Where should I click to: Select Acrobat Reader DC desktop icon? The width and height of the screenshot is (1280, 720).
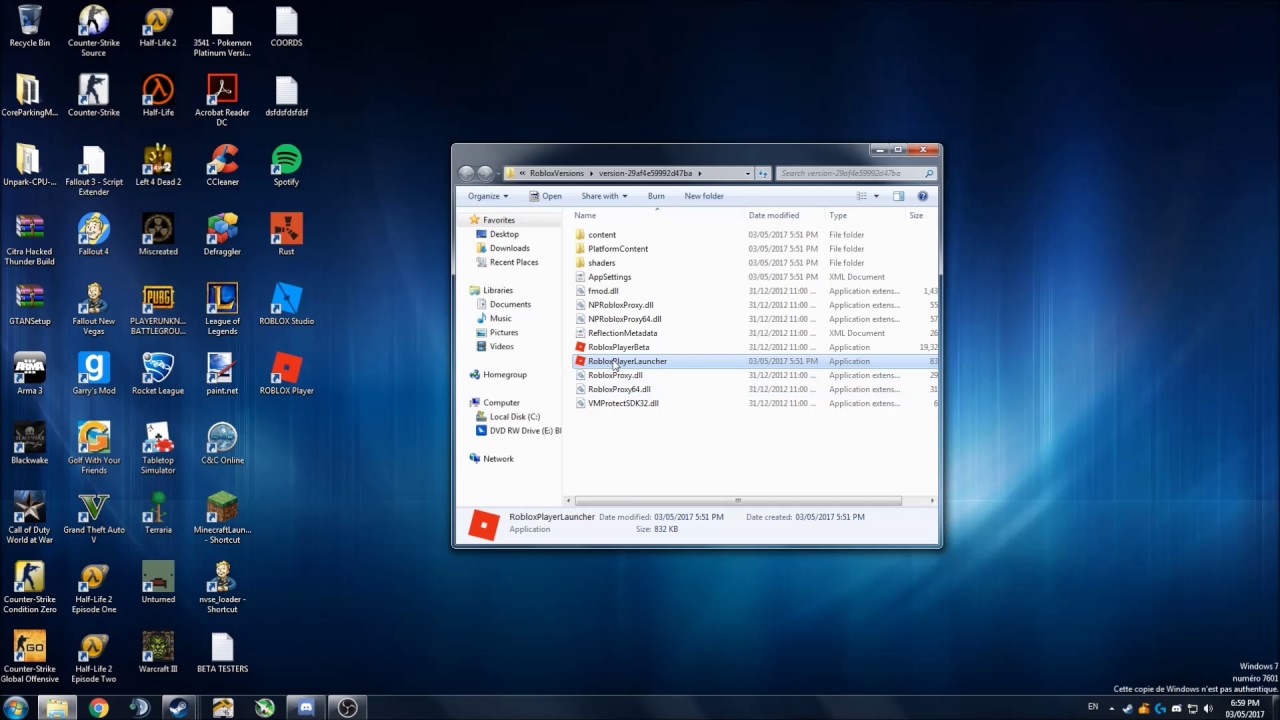[x=222, y=100]
